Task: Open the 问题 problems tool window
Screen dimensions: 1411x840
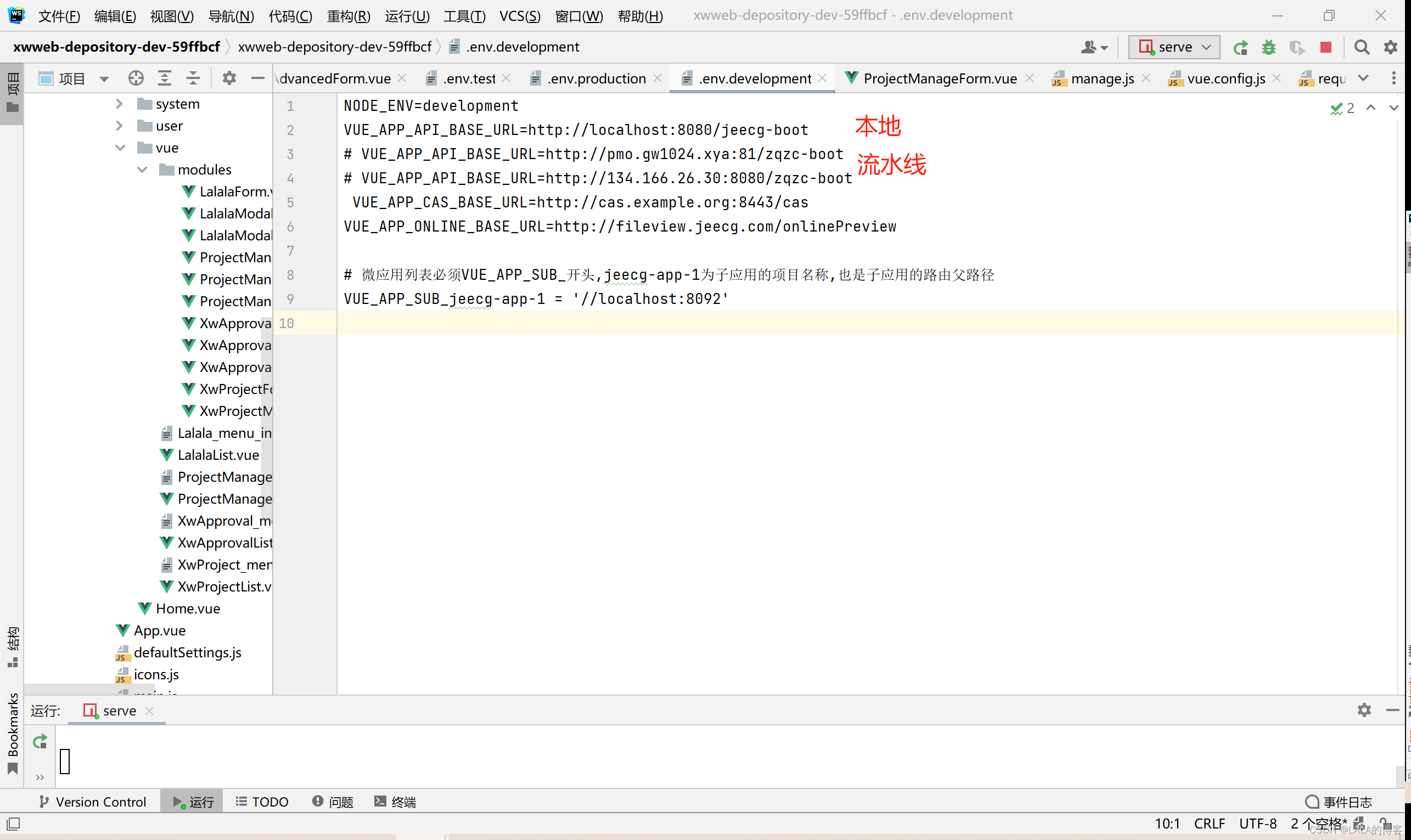Action: coord(333,802)
